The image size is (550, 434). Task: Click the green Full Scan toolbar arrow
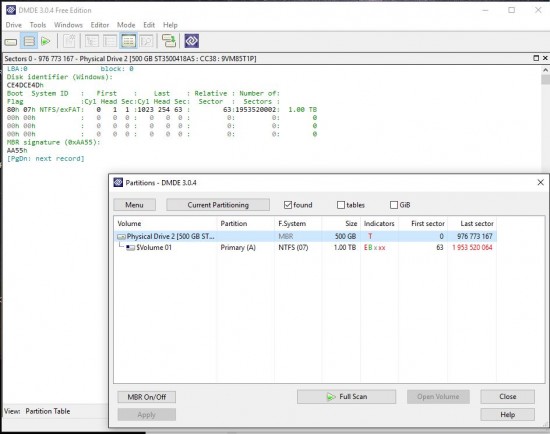46,41
